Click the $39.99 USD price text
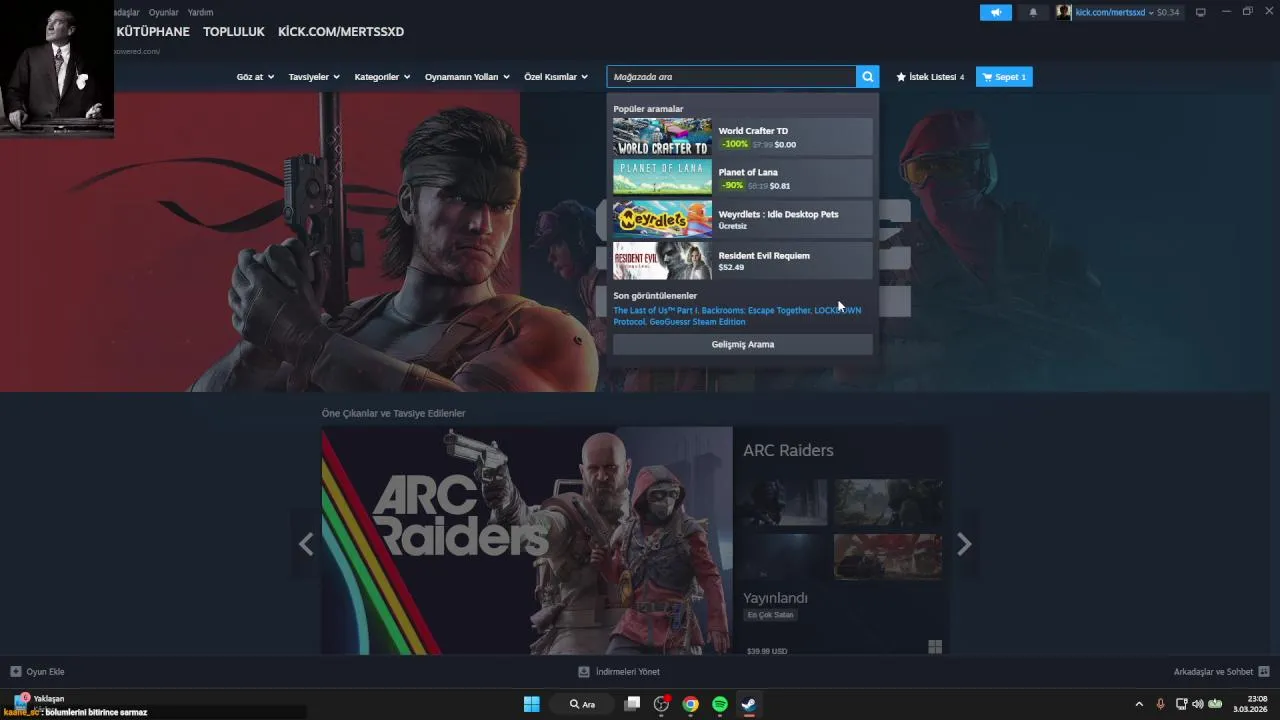 pyautogui.click(x=767, y=651)
